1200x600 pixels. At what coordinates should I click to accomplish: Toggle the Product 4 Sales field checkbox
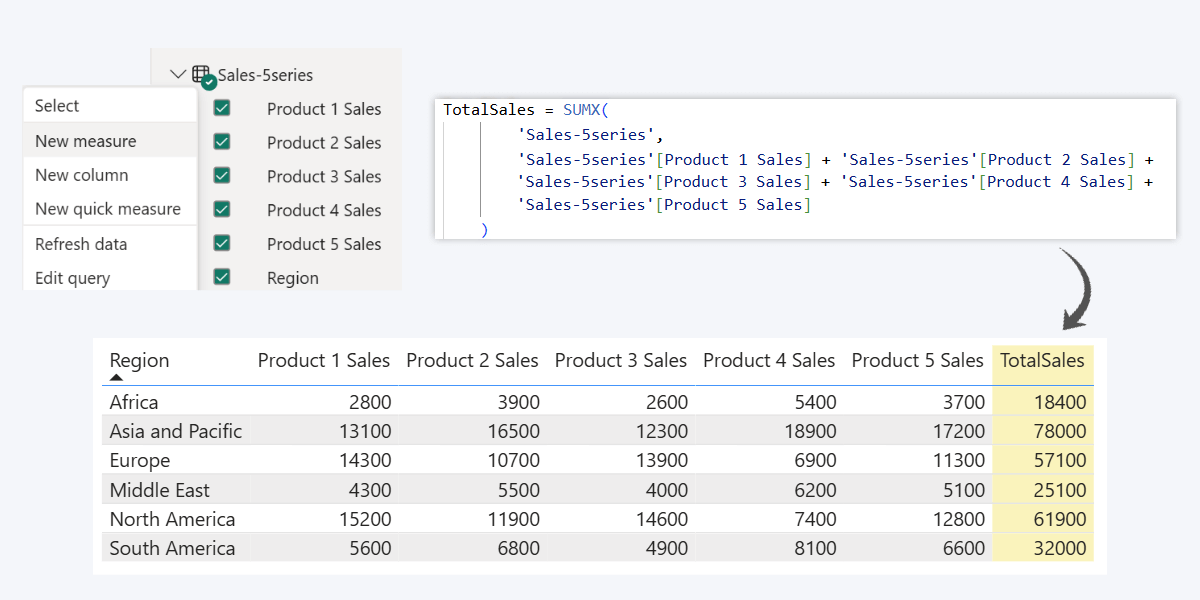222,210
